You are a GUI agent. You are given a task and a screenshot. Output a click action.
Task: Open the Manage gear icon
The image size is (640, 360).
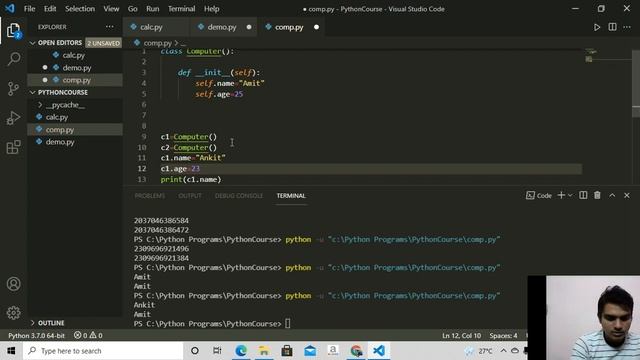pyautogui.click(x=13, y=313)
